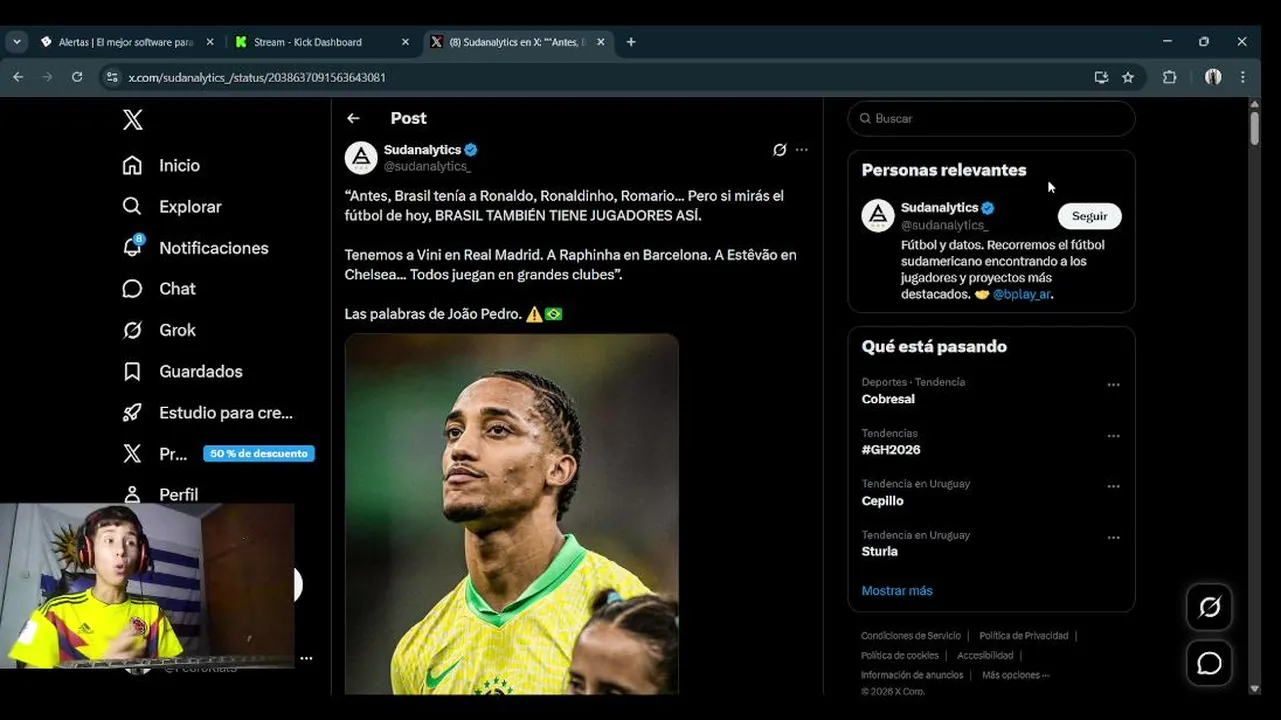Open the Chrome profile avatar

(1213, 77)
